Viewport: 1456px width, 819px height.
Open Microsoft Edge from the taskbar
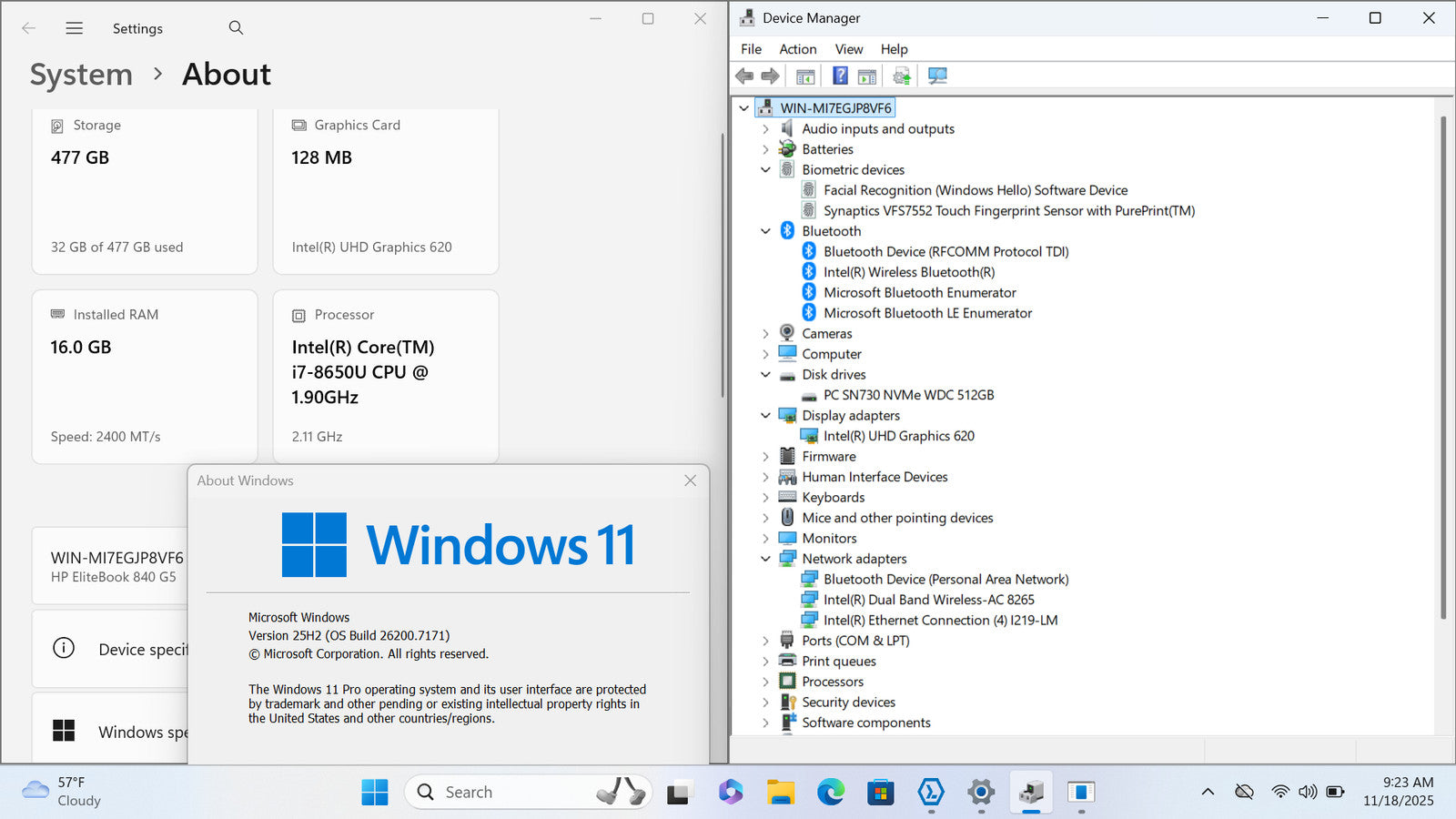click(x=830, y=793)
